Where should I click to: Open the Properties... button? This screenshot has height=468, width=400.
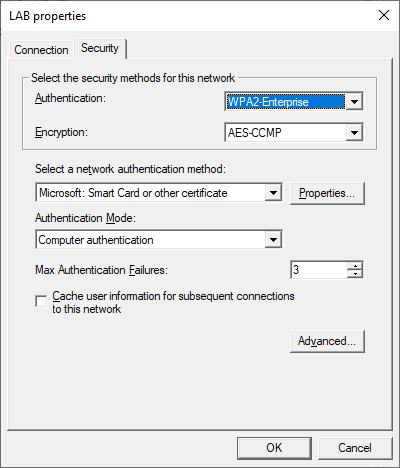pyautogui.click(x=327, y=193)
